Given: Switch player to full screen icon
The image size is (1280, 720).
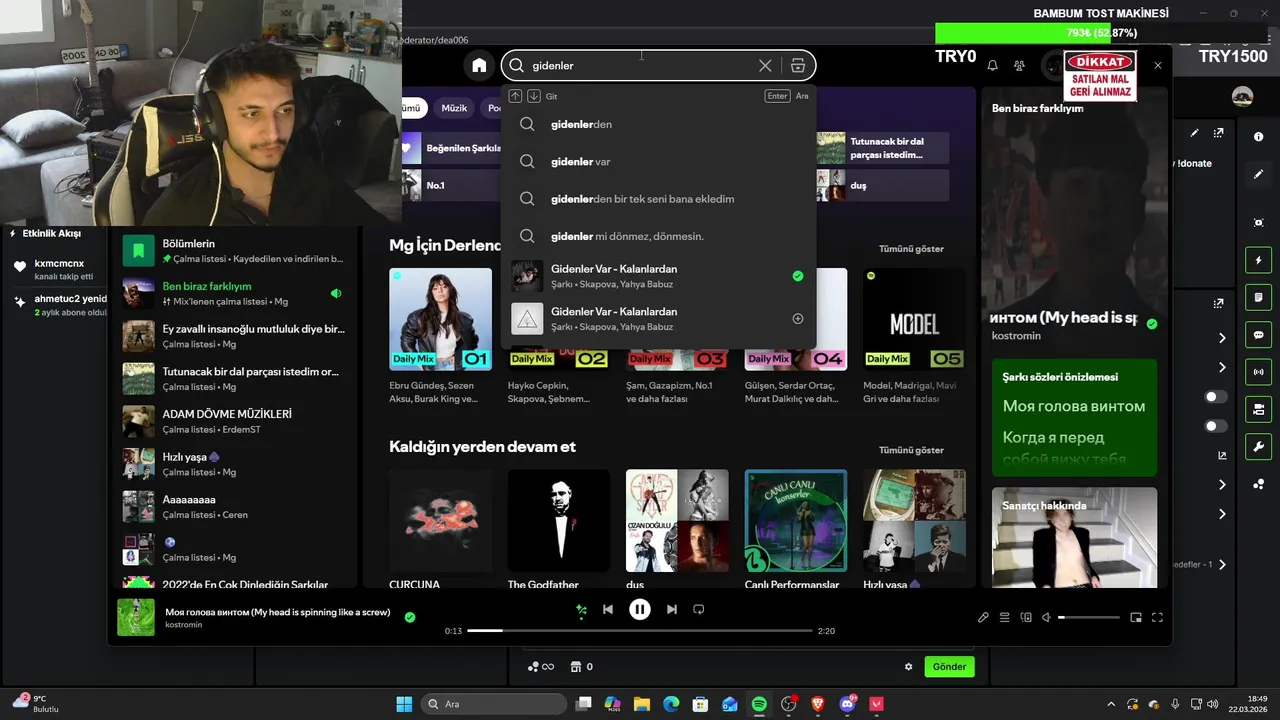Looking at the screenshot, I should (1158, 618).
